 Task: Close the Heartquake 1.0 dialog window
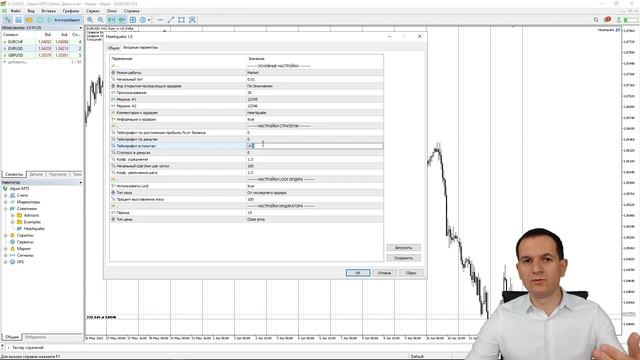[420, 36]
